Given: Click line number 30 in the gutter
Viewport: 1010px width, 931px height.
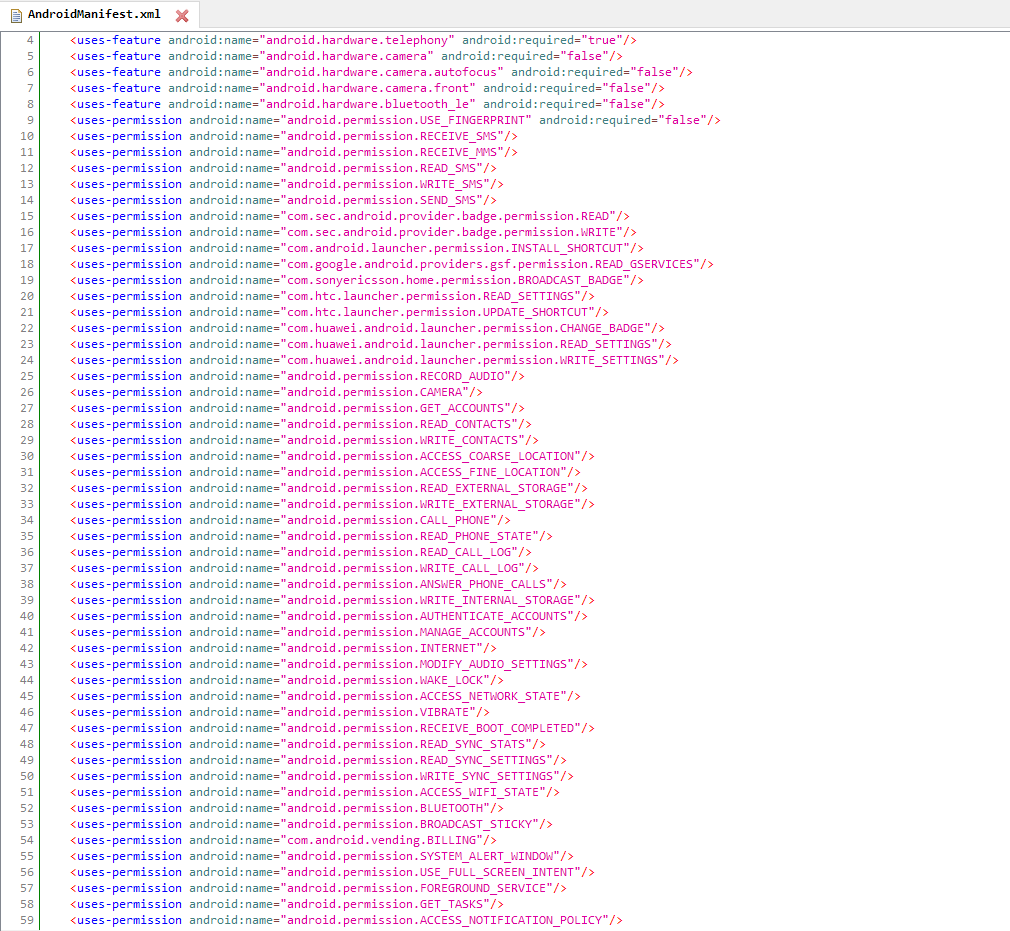Looking at the screenshot, I should pos(26,456).
